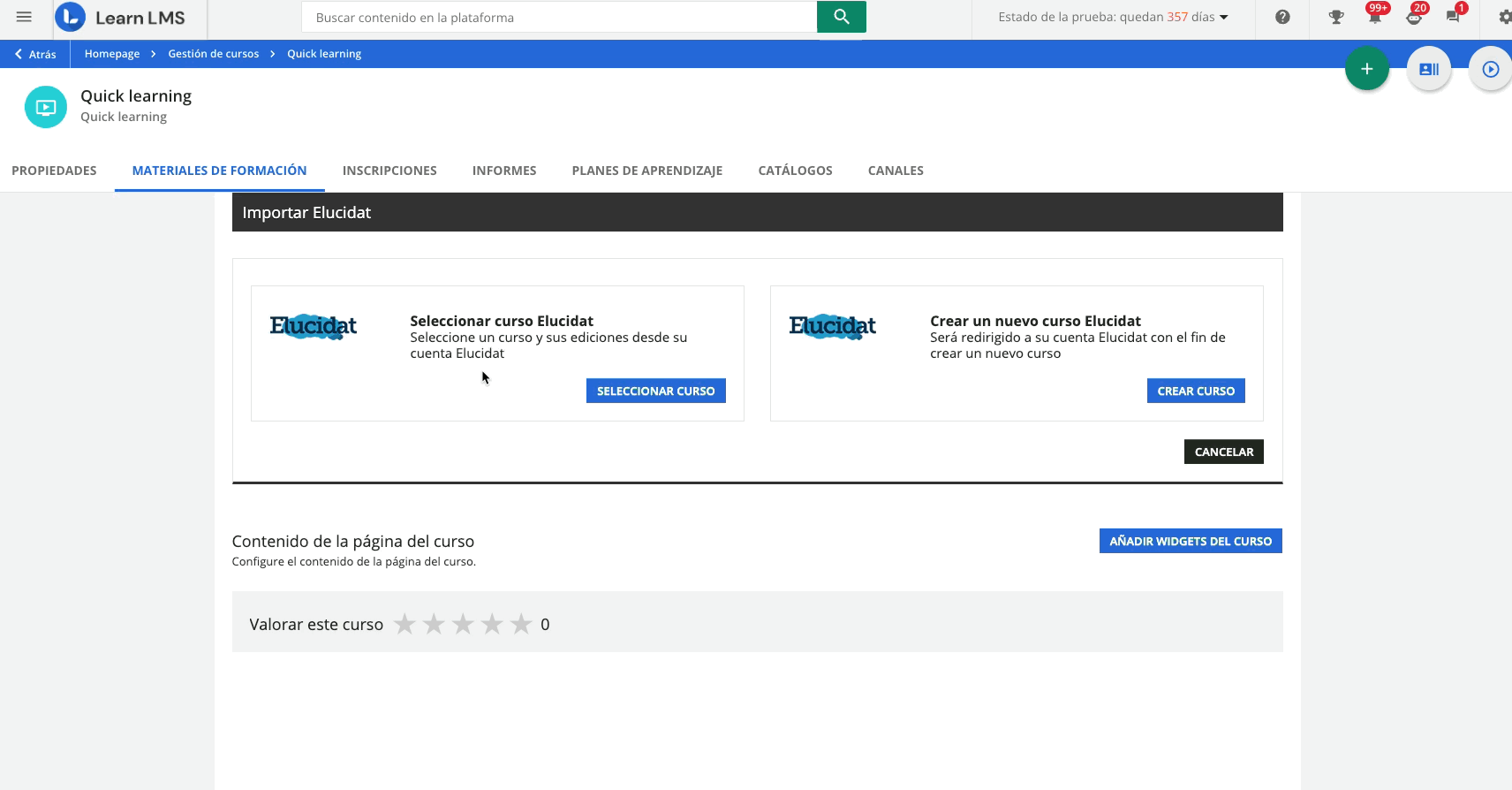The width and height of the screenshot is (1512, 790).
Task: Focus the platform search input
Action: 559,17
